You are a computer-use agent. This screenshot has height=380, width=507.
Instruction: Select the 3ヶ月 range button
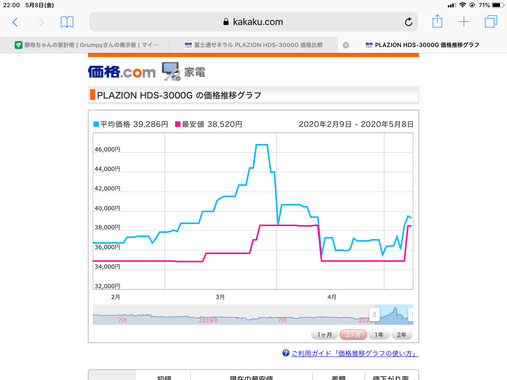353,335
